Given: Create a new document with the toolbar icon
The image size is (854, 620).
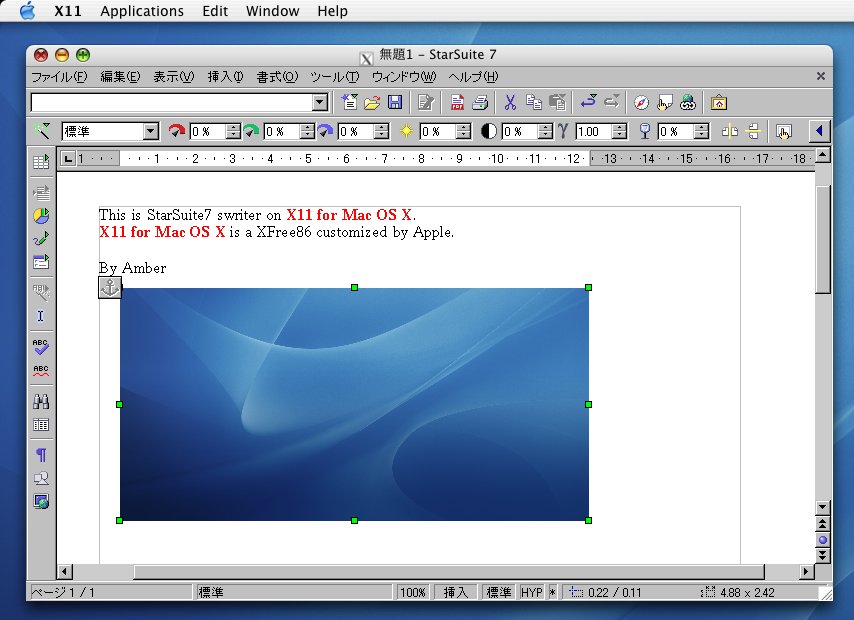Looking at the screenshot, I should coord(349,102).
